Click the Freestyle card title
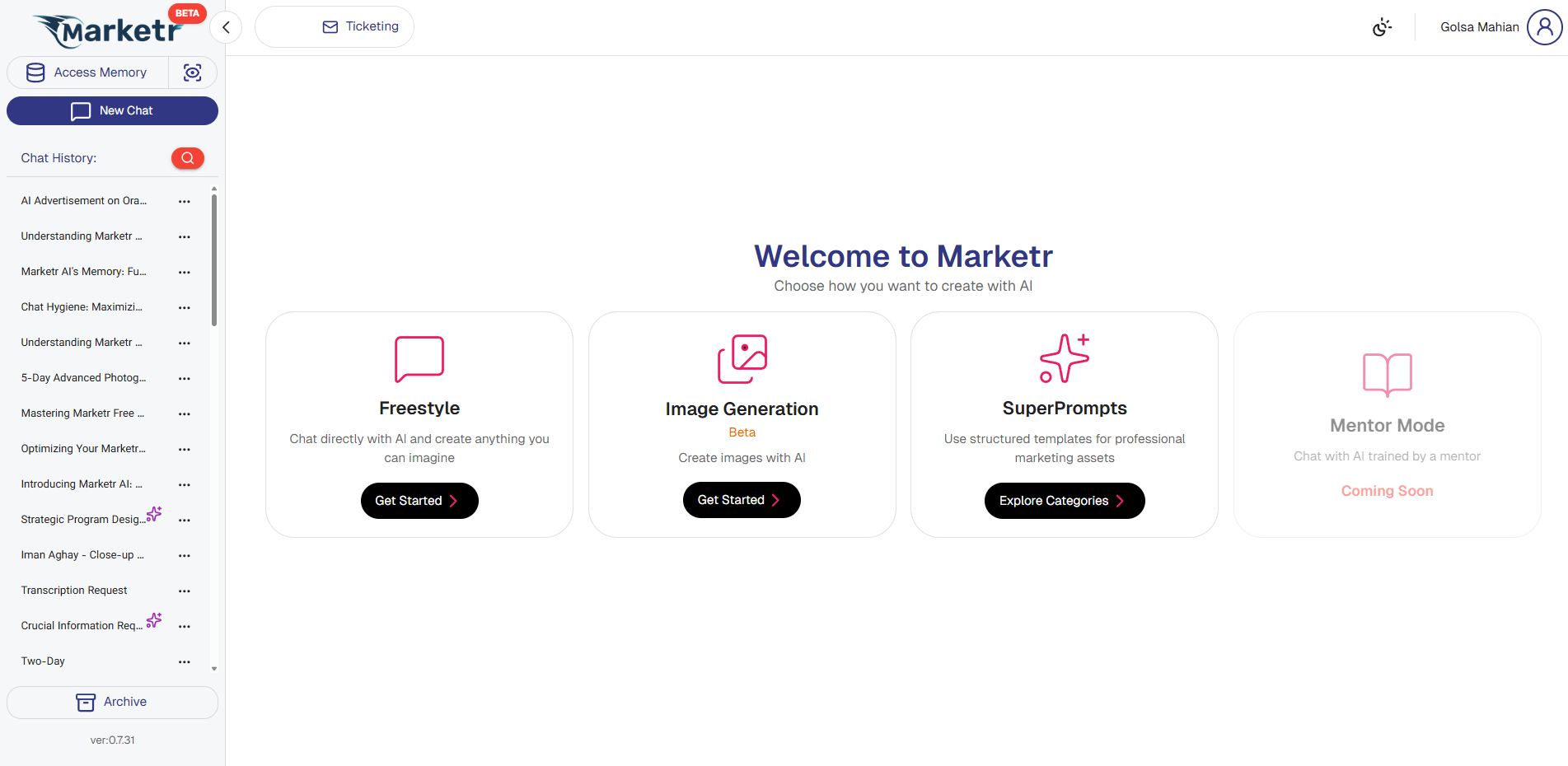This screenshot has height=766, width=1568. pyautogui.click(x=419, y=409)
